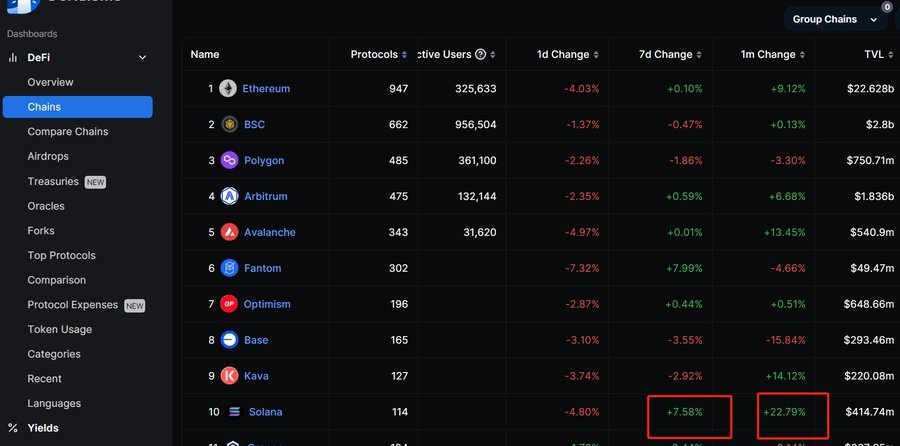
Task: Open the Base chain link
Action: 256,340
